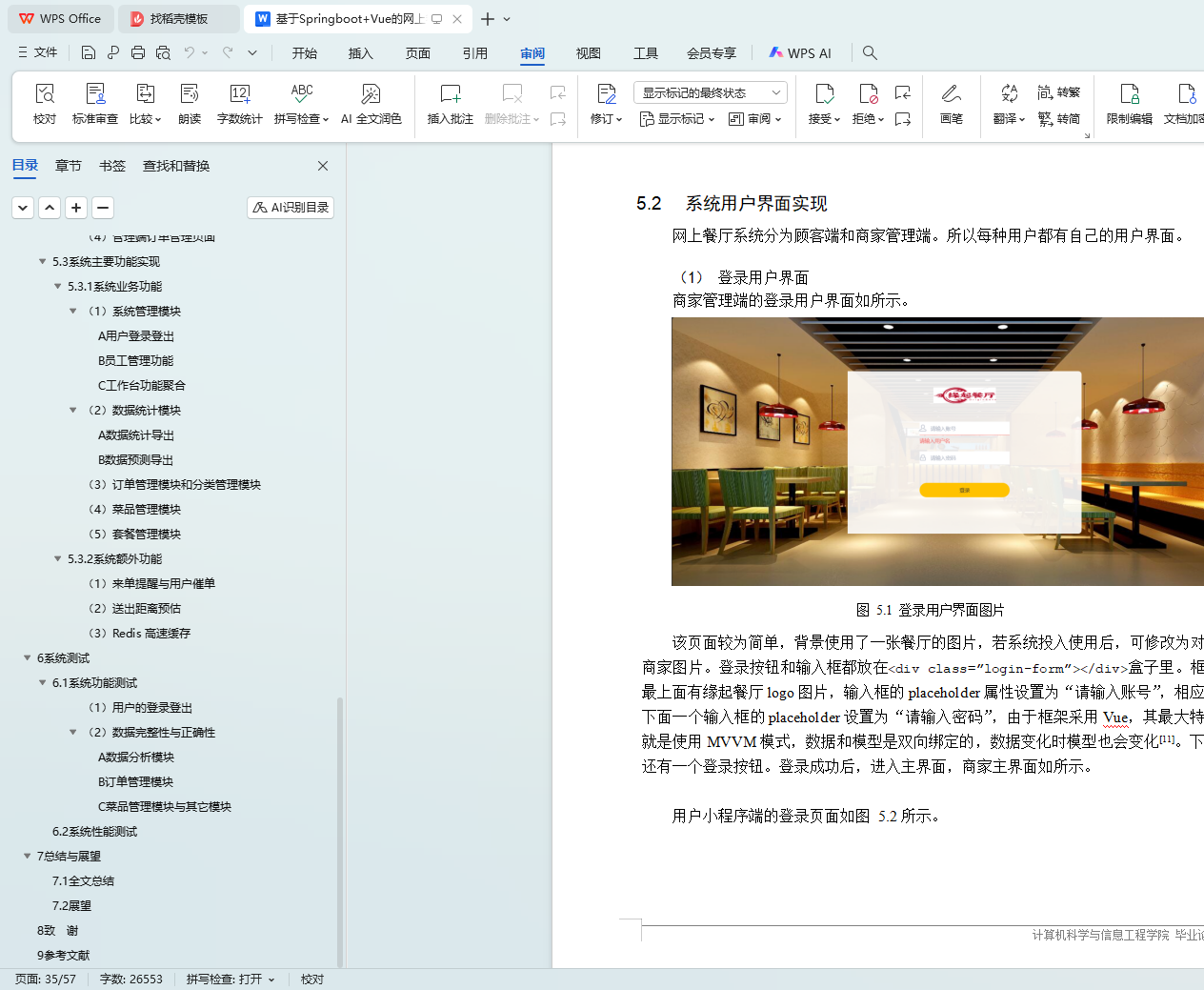Image resolution: width=1204 pixels, height=990 pixels.
Task: Collapse the （2）数据统计模块 node
Action: (x=73, y=410)
